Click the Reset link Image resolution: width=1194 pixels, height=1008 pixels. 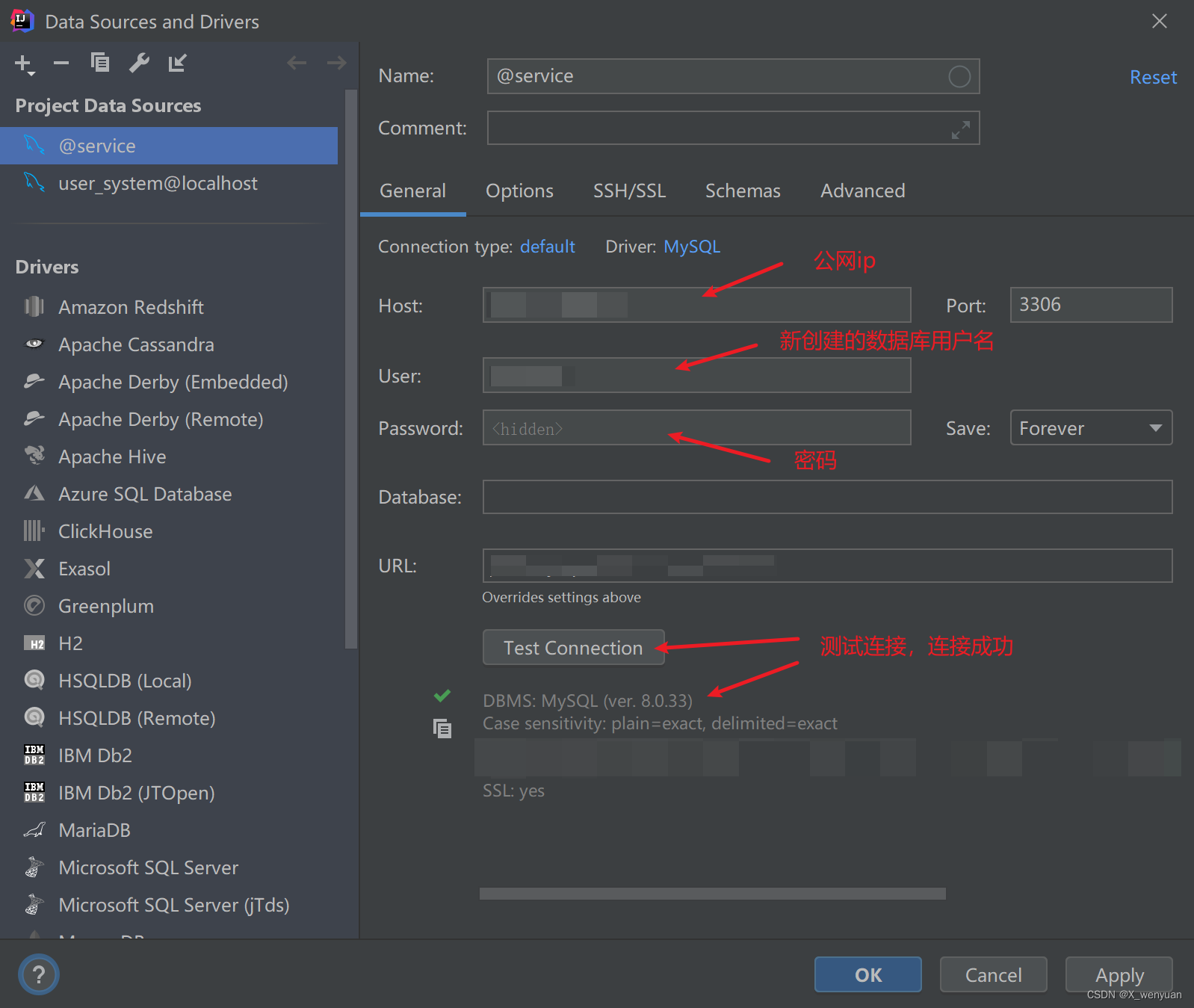(1153, 77)
